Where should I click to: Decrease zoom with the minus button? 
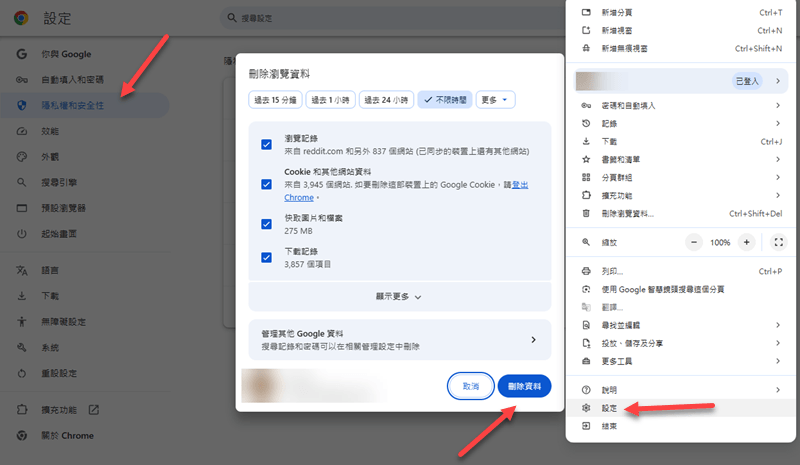point(694,242)
